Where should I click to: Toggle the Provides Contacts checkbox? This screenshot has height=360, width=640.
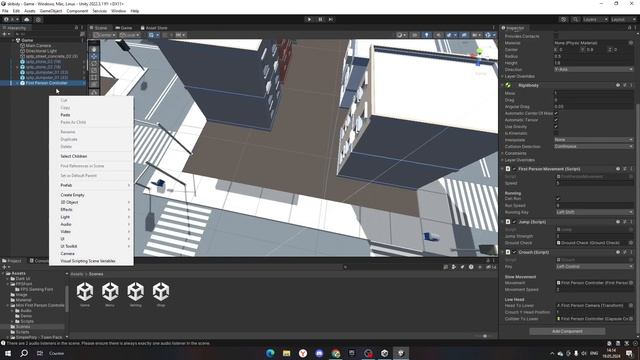[x=556, y=36]
